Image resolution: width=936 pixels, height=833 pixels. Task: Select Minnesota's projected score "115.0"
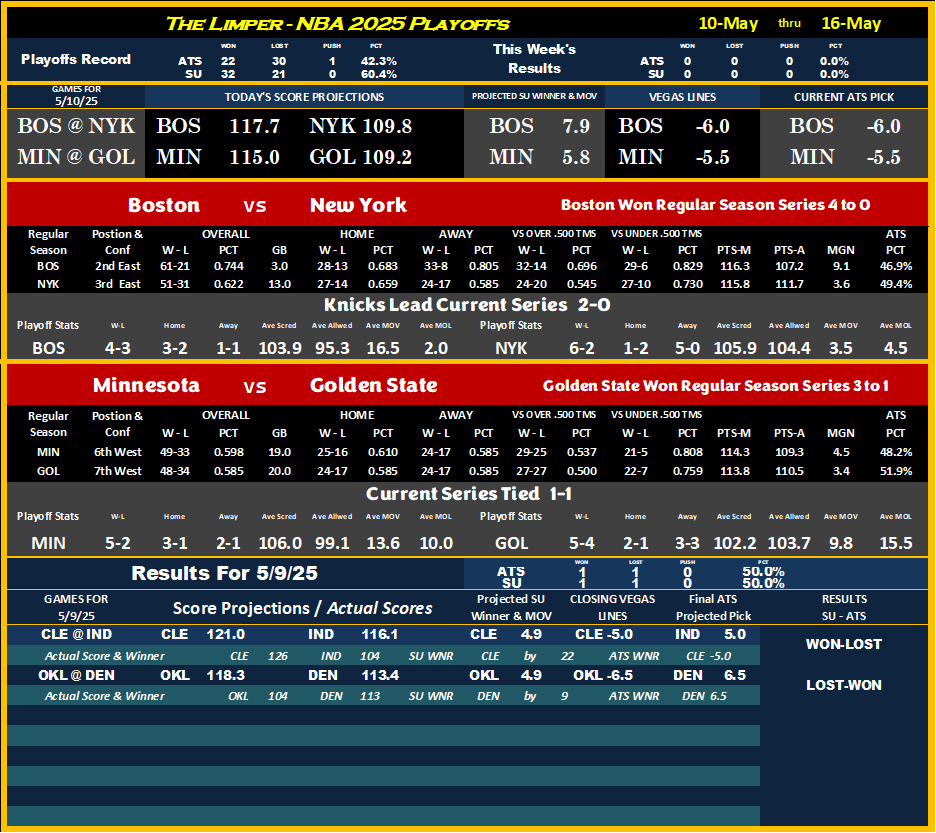click(x=254, y=157)
